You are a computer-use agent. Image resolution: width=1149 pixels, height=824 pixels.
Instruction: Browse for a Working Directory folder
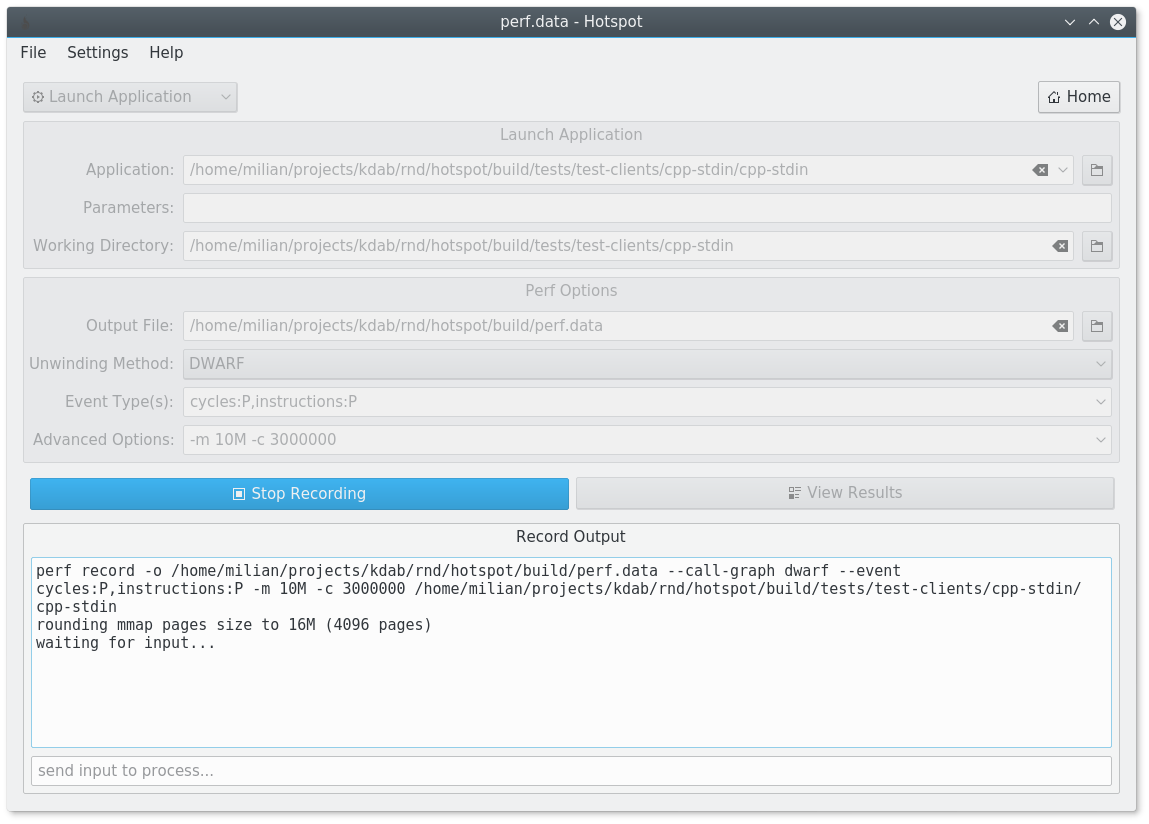point(1096,245)
